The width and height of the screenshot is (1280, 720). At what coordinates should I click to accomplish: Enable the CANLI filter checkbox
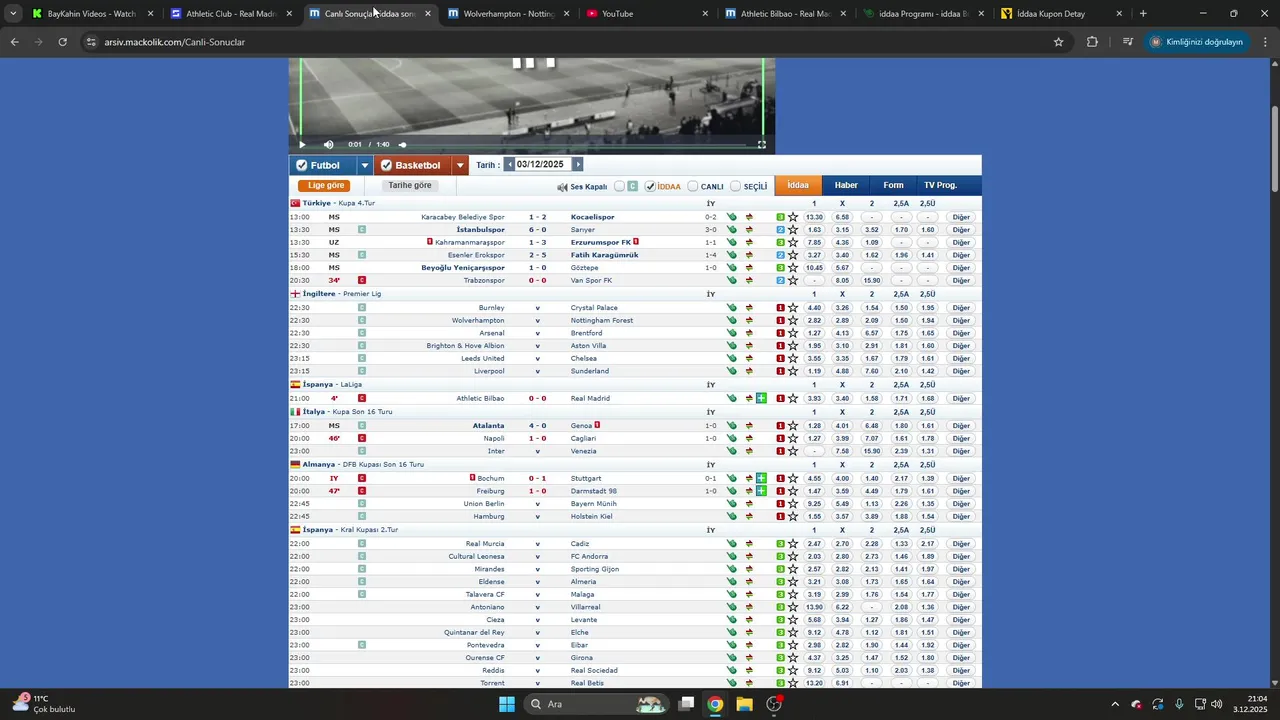click(x=693, y=186)
